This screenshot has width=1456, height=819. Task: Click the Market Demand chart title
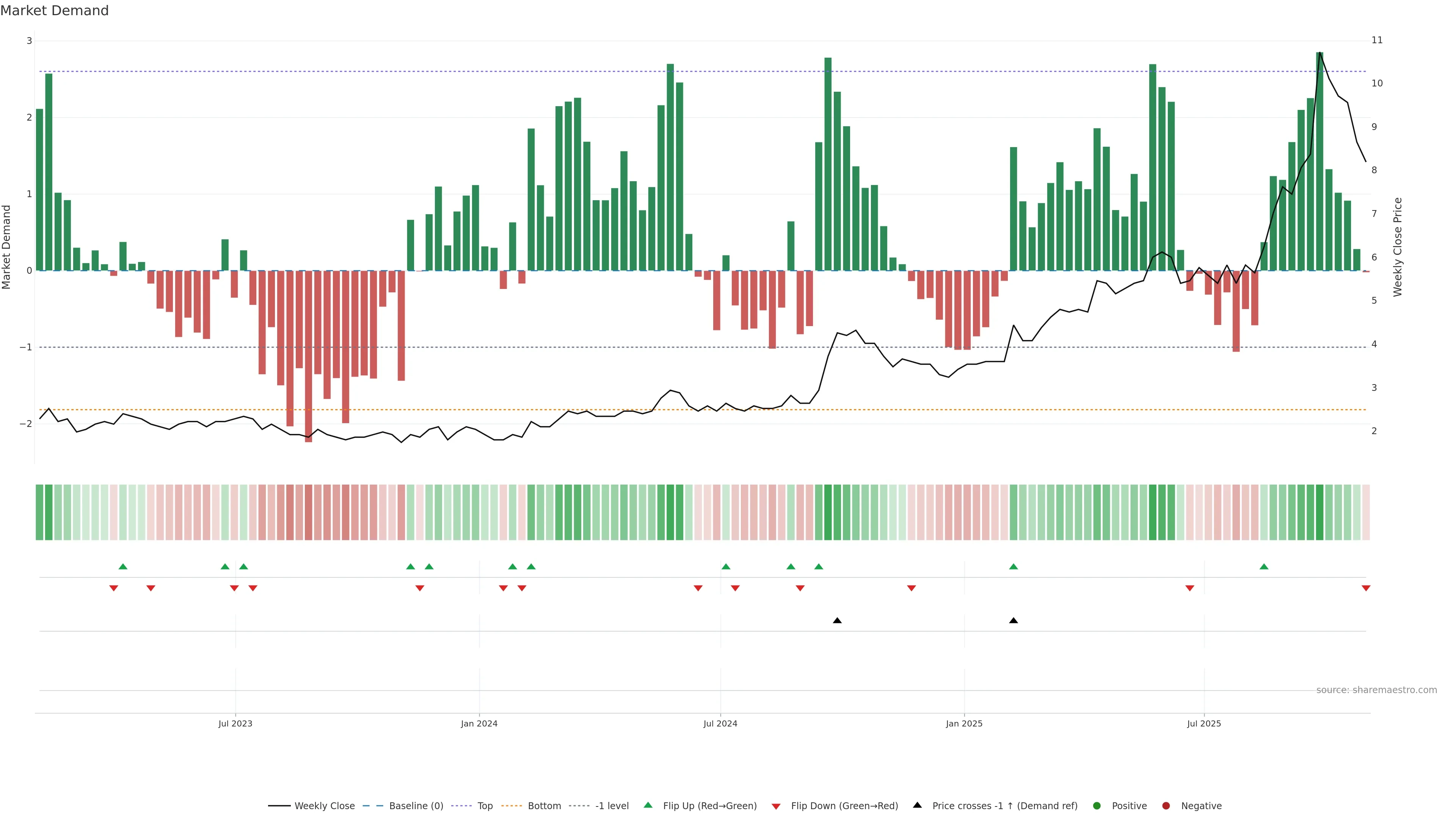[54, 11]
